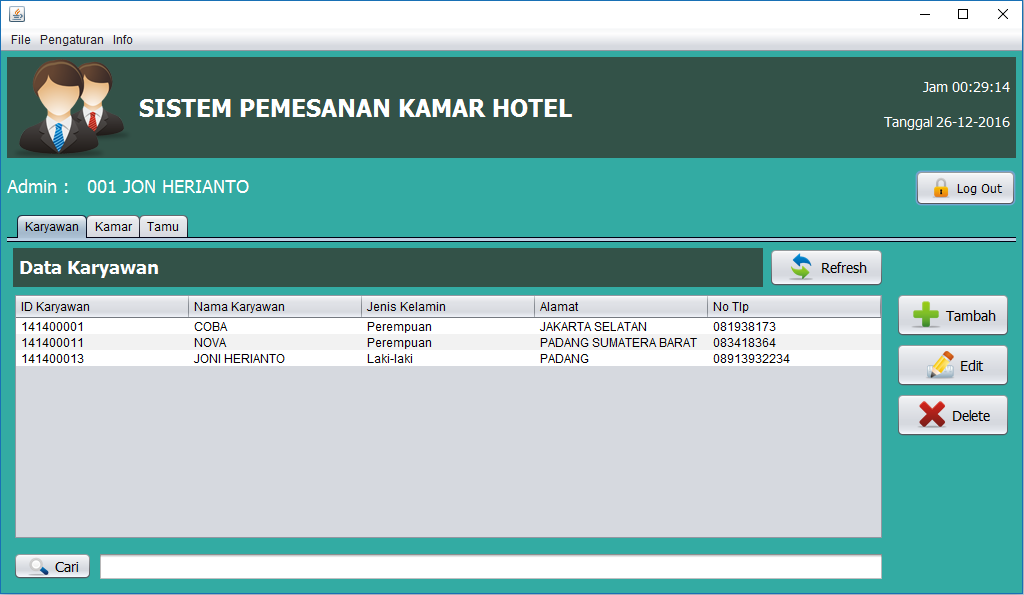Switch to the Tamu tab

point(163,227)
